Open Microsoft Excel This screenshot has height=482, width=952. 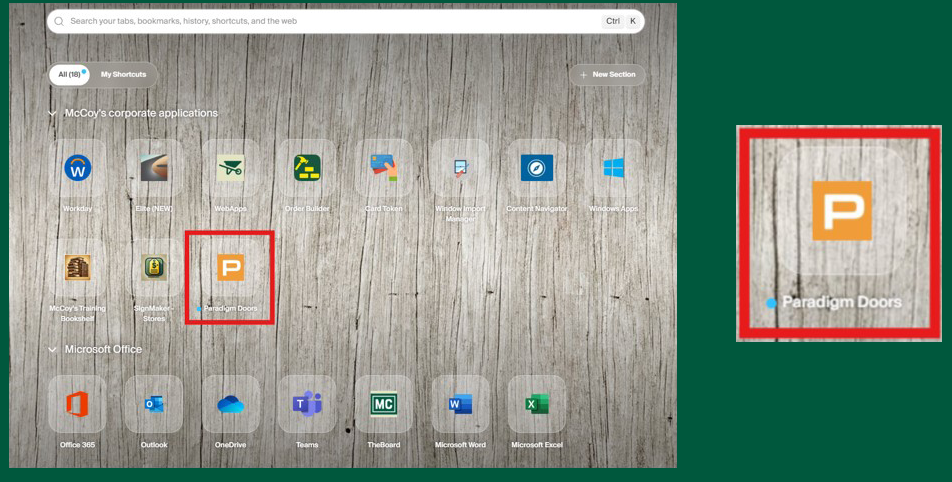pos(537,404)
